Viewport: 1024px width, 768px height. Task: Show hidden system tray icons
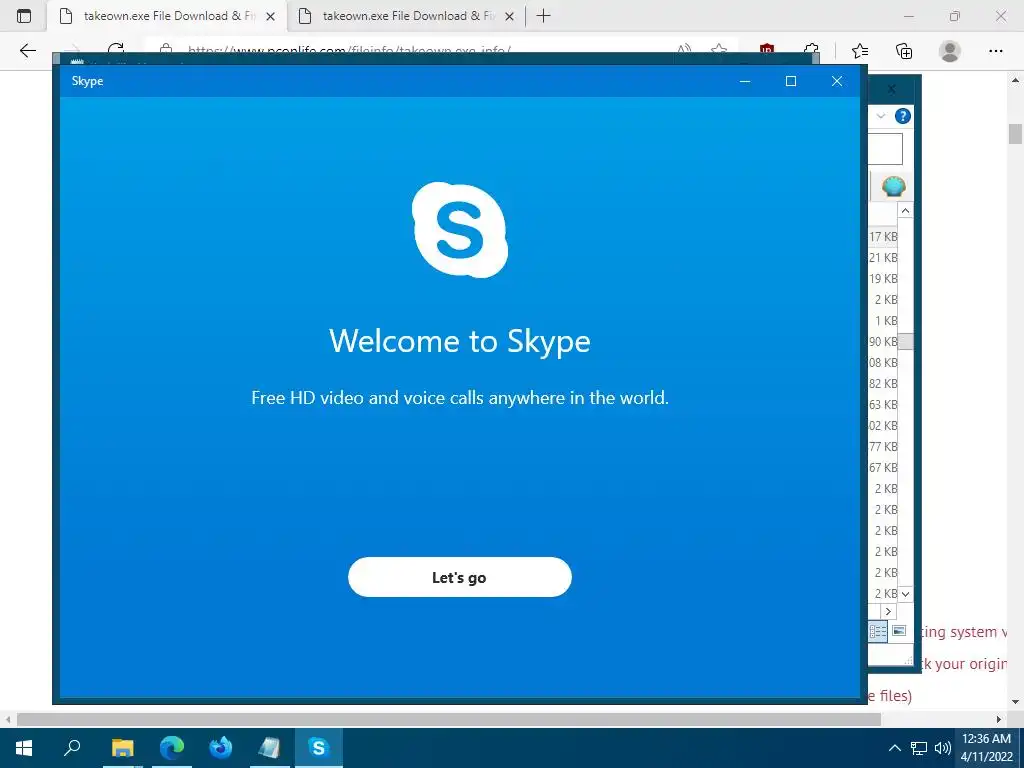pos(895,748)
